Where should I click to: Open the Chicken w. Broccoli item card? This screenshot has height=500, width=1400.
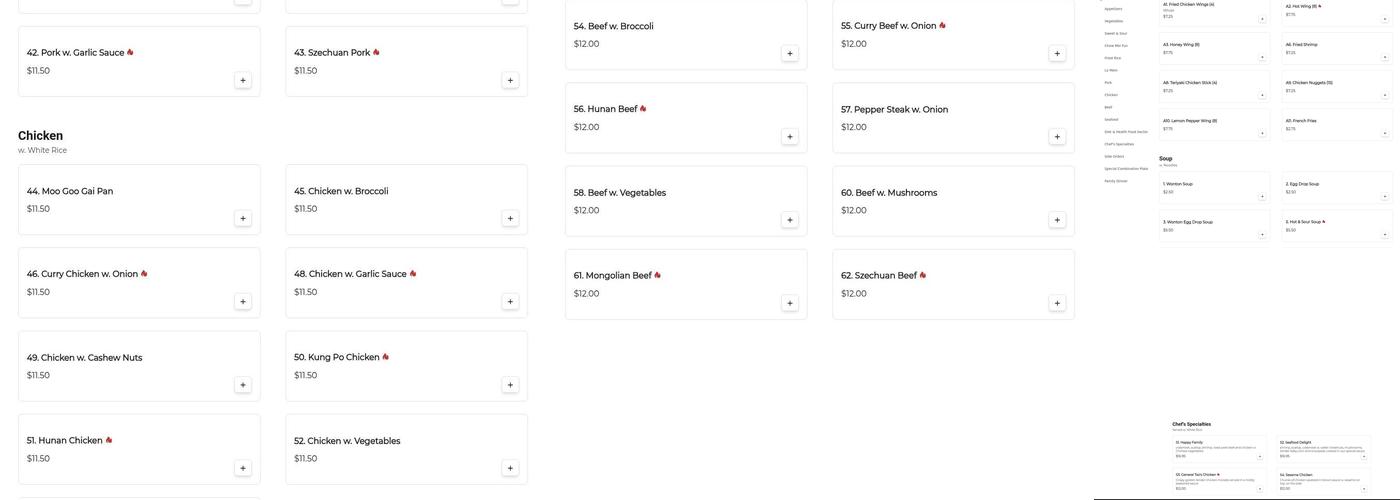[x=406, y=200]
